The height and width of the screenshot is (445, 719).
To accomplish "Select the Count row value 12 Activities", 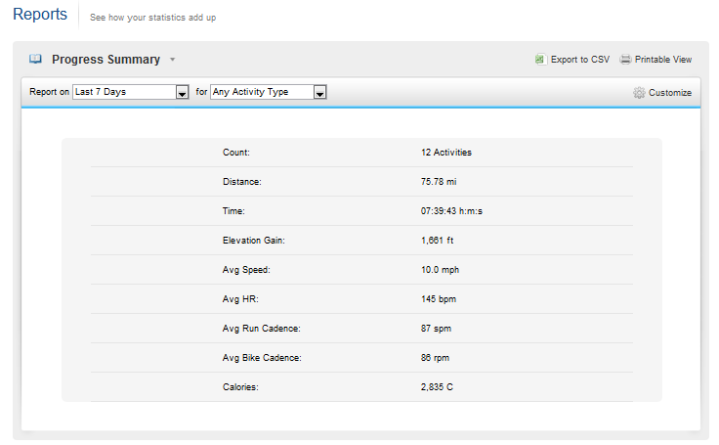I will 446,152.
